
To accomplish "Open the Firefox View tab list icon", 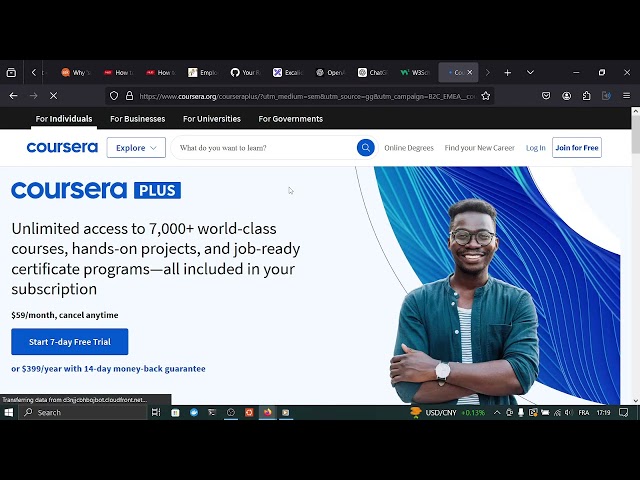I will [x=11, y=73].
